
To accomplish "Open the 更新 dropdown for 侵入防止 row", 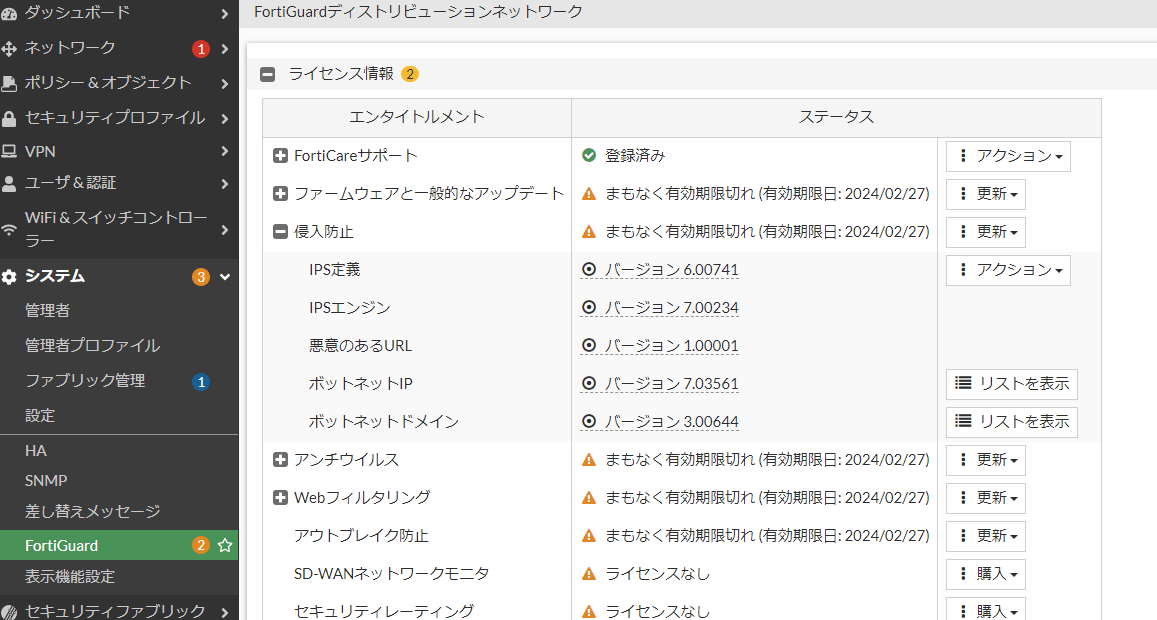I will click(986, 232).
